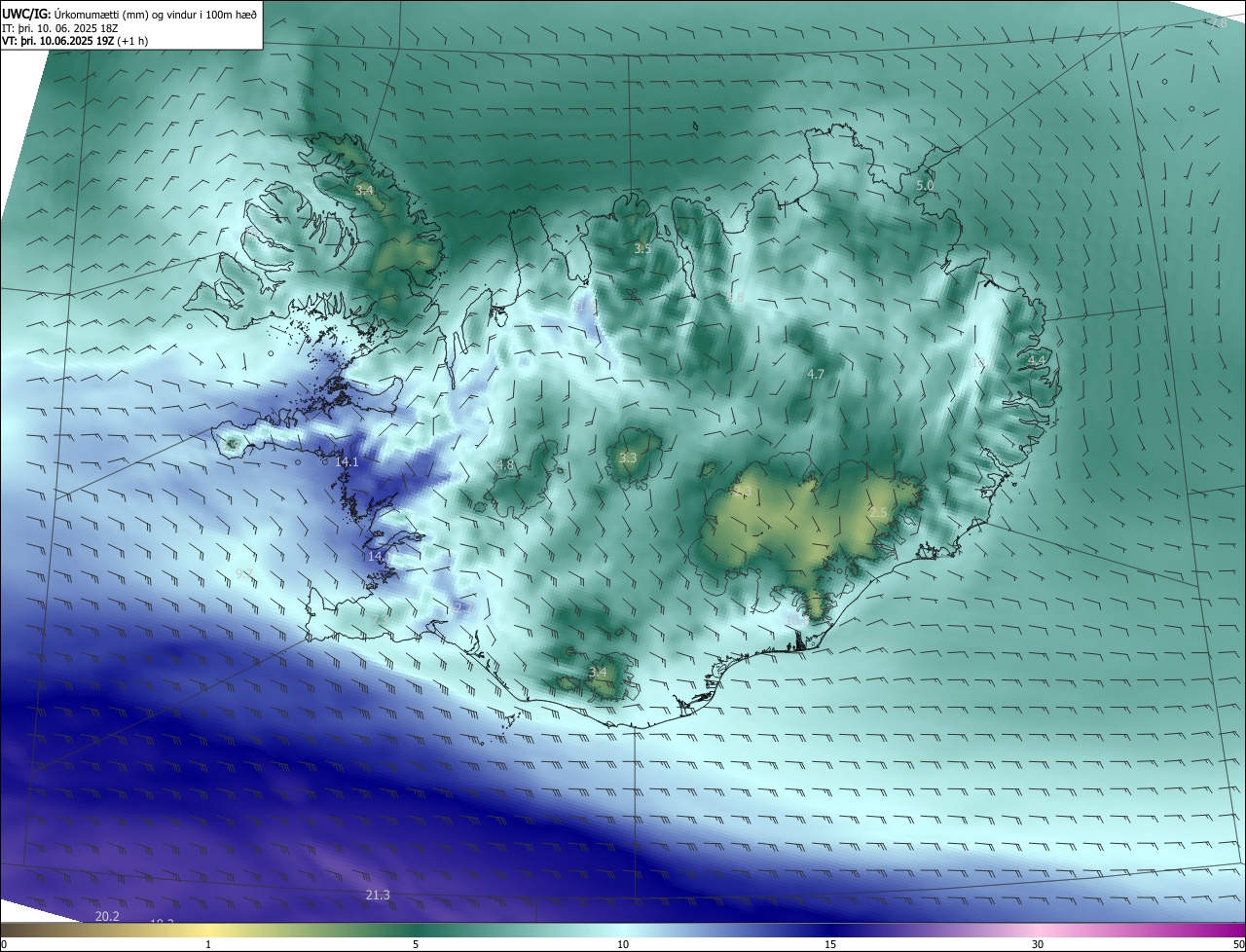The image size is (1246, 952).
Task: Click the 2.5 value on the Vatnajökull glacier
Action: [x=878, y=512]
